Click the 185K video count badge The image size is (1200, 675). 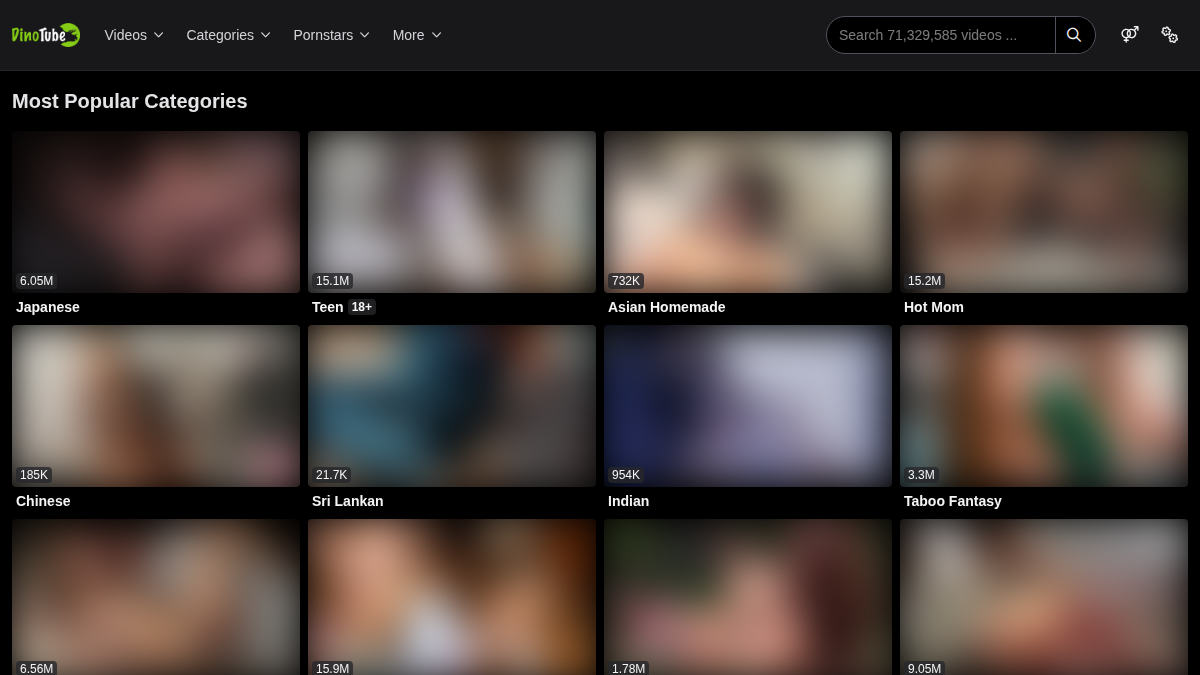[x=34, y=475]
